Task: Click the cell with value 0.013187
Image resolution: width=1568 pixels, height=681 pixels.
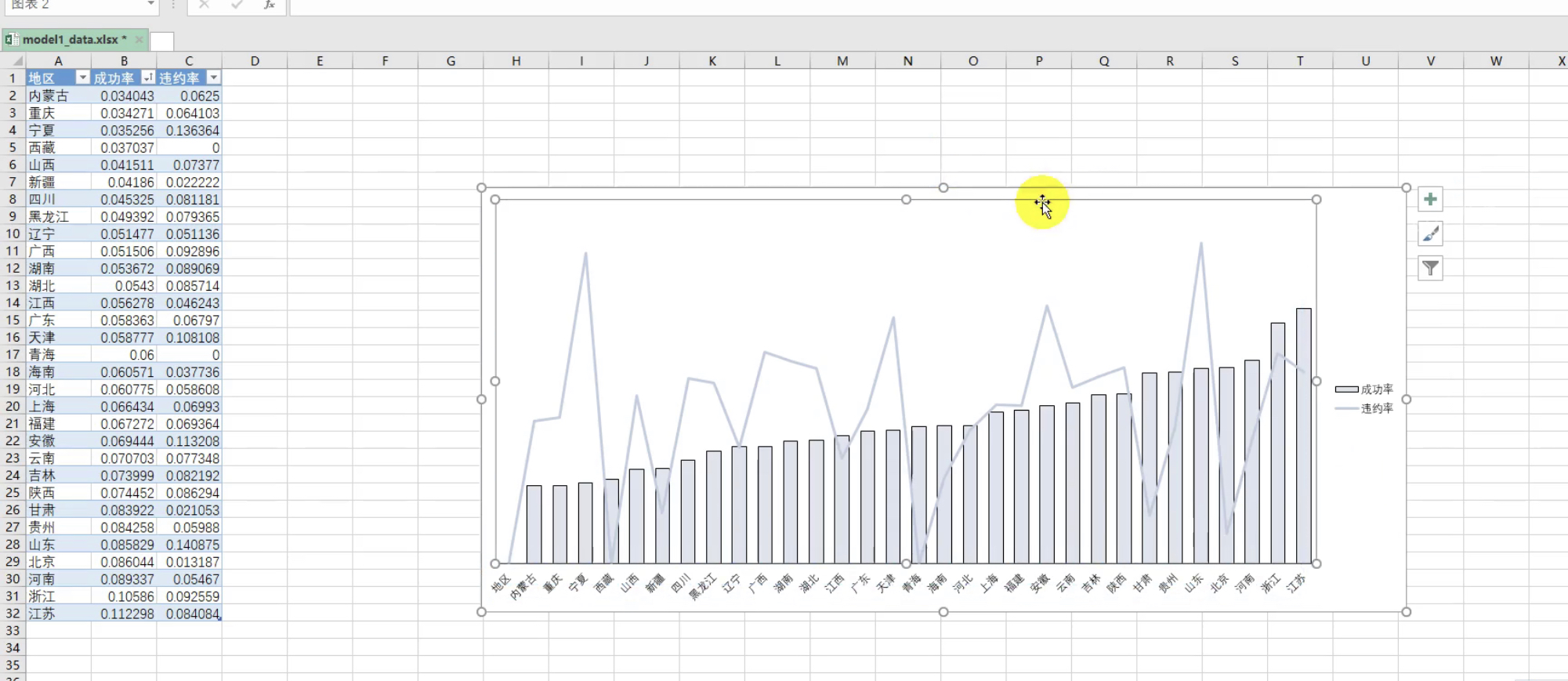Action: pyautogui.click(x=189, y=561)
